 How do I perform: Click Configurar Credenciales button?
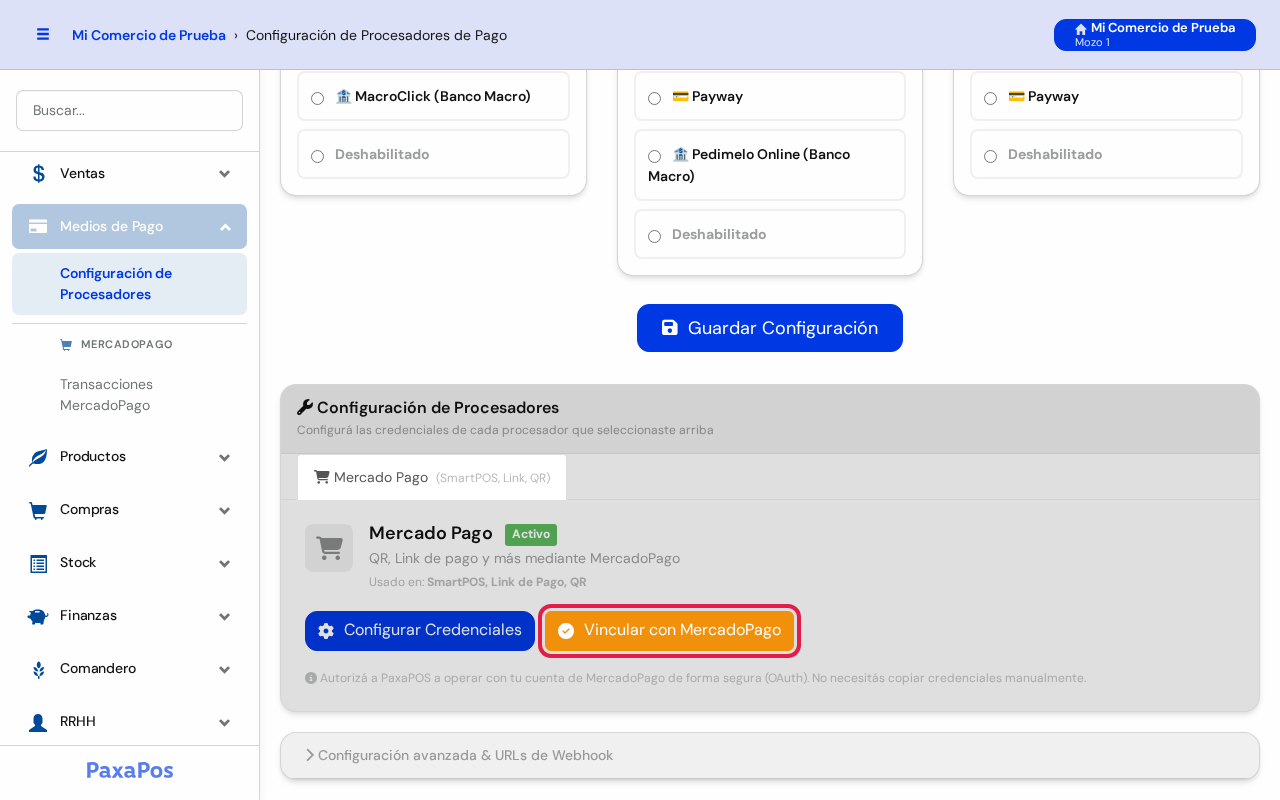420,631
